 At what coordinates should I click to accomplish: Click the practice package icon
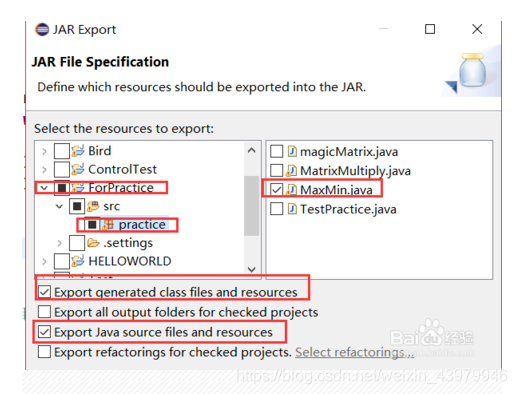108,225
